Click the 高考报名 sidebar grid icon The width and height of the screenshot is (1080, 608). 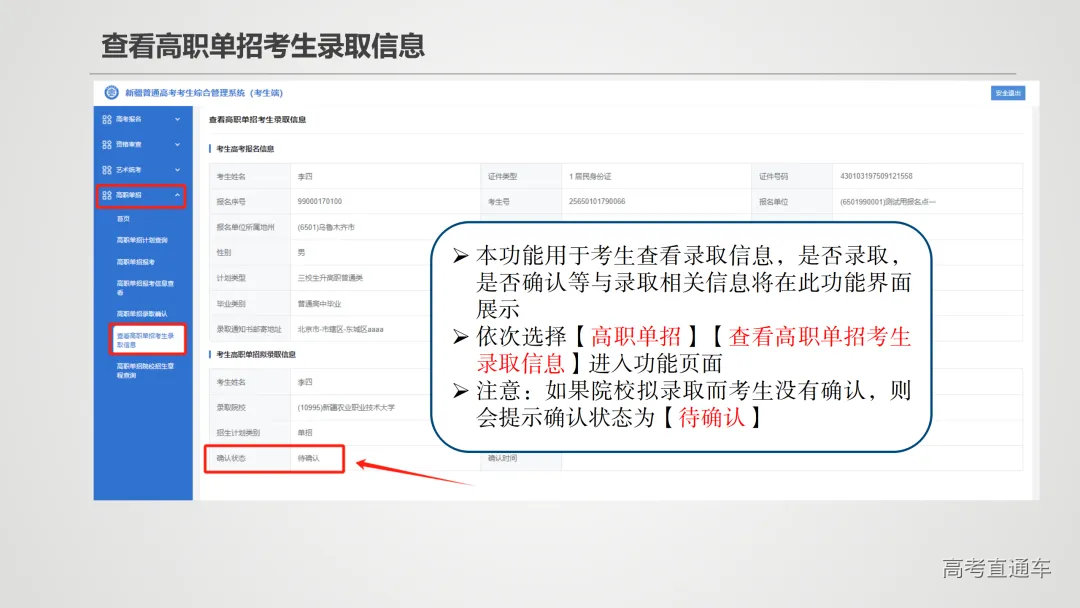click(x=105, y=121)
